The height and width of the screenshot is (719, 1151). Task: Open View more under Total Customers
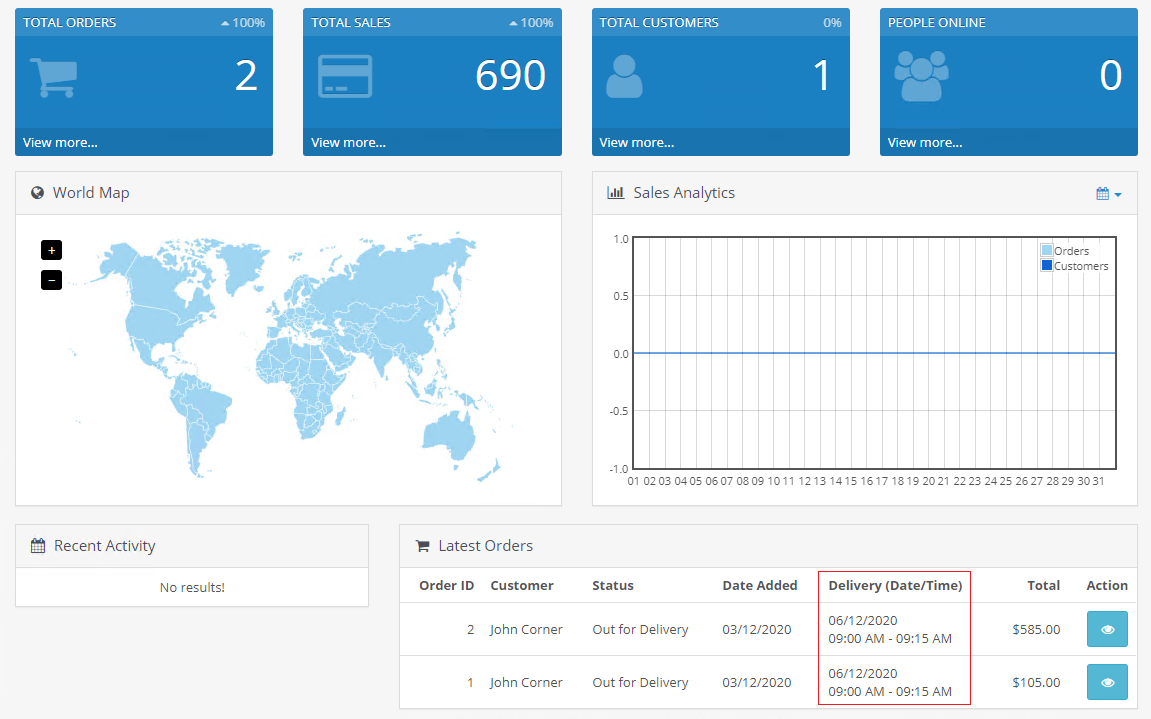tap(636, 142)
